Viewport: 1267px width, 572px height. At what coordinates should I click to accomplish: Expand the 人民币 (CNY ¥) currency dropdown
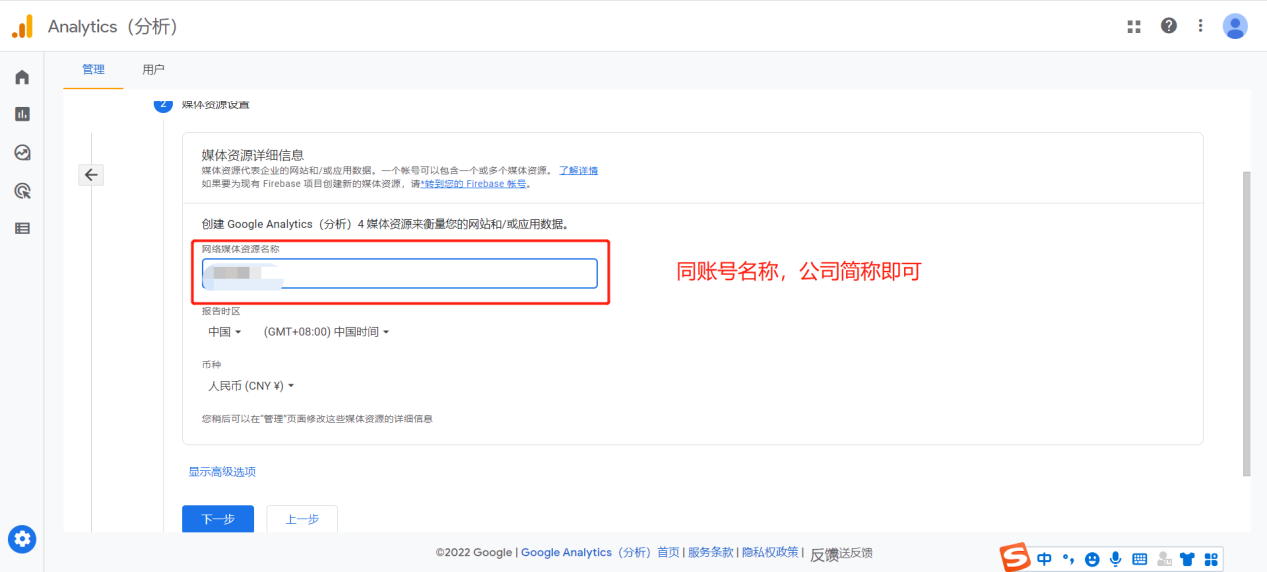[251, 386]
